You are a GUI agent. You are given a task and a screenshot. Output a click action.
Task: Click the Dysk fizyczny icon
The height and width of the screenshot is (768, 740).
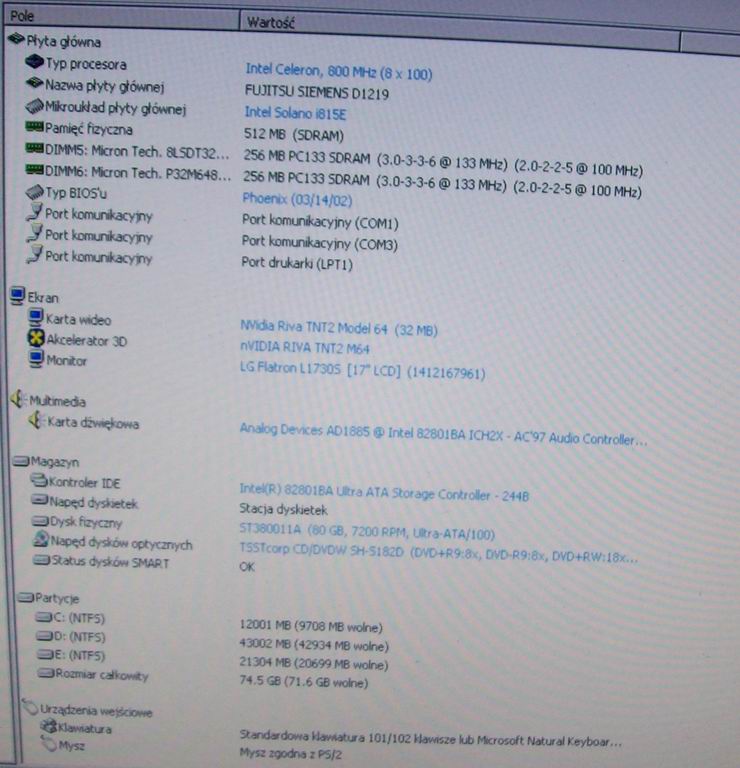40,521
